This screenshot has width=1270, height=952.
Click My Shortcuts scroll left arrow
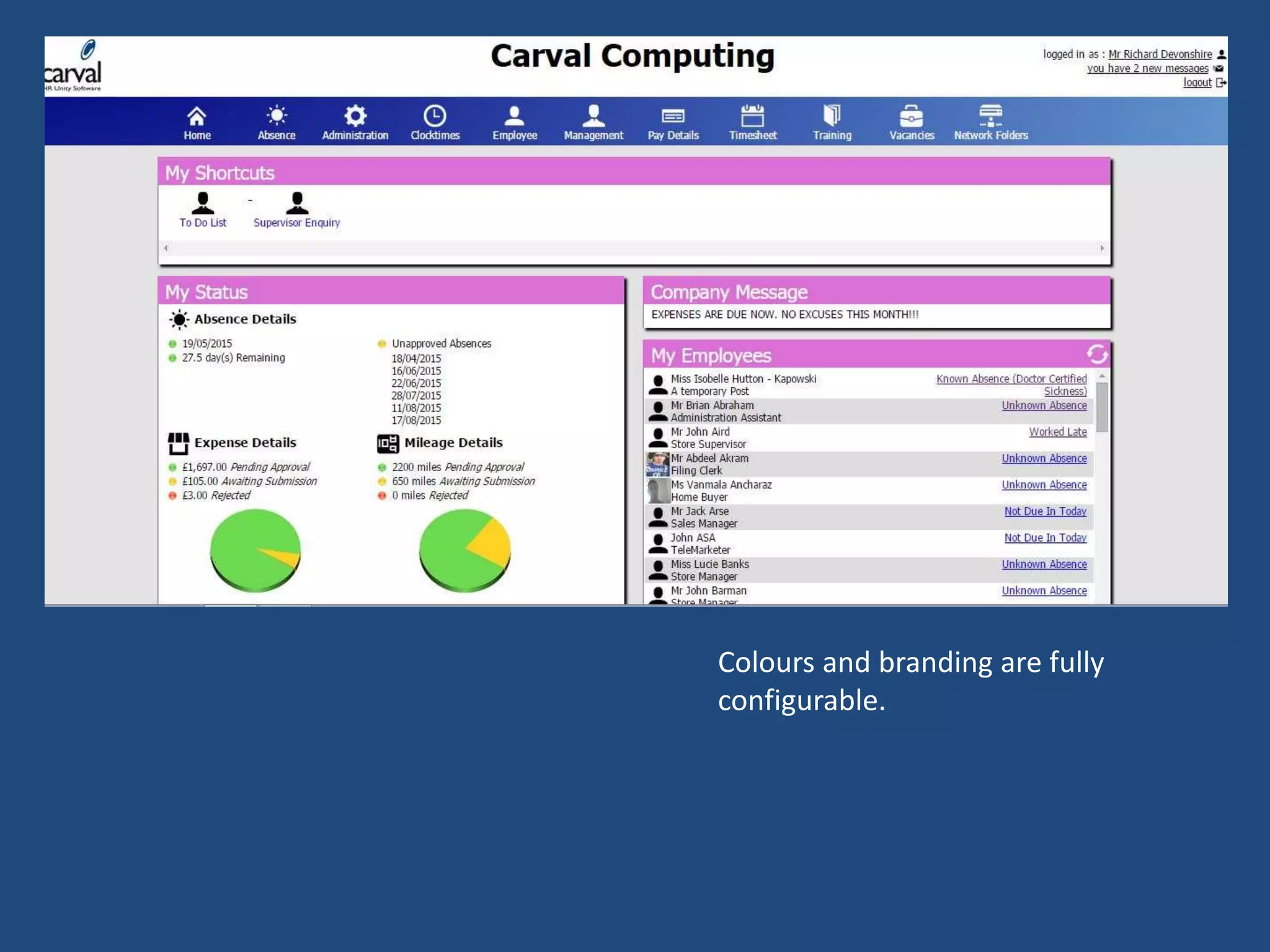pyautogui.click(x=166, y=248)
